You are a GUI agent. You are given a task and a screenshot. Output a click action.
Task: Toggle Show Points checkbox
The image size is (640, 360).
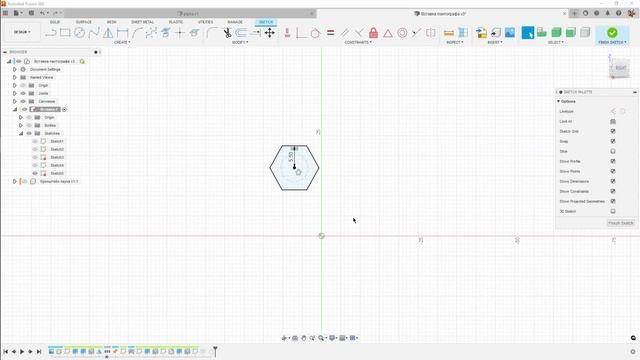click(613, 171)
